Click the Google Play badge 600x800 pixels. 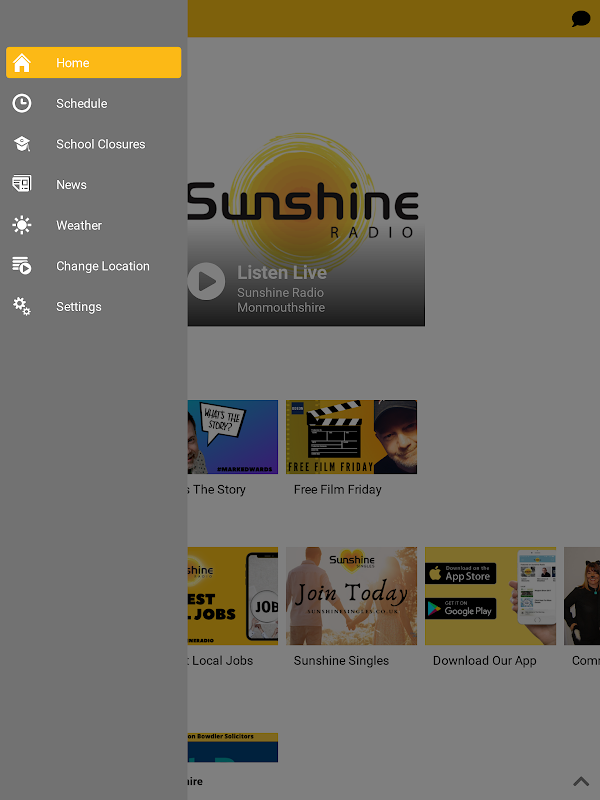pos(461,608)
